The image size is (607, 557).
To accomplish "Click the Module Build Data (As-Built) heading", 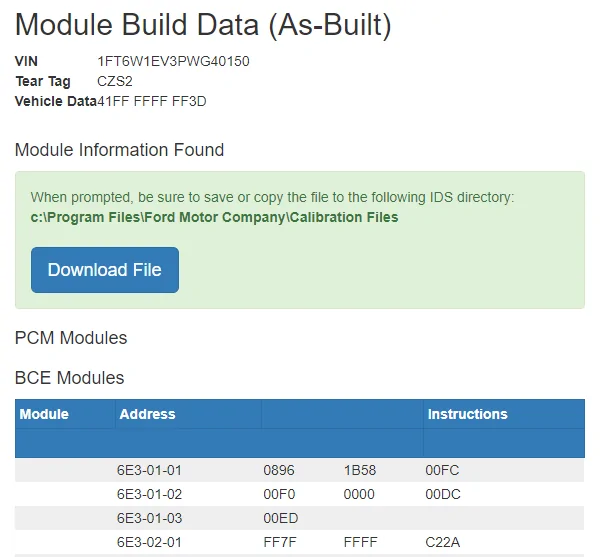I will pyautogui.click(x=203, y=24).
